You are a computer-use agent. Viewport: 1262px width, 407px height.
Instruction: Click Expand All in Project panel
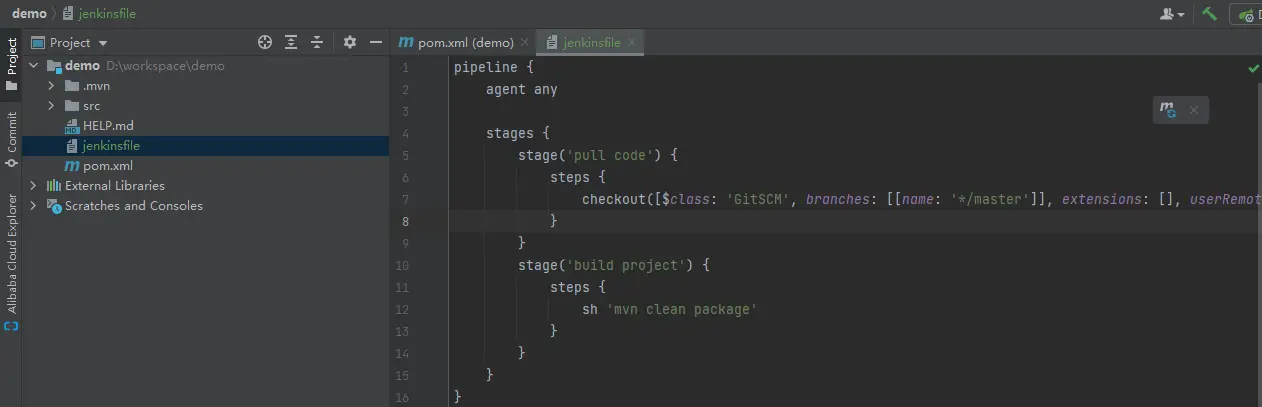tap(291, 42)
